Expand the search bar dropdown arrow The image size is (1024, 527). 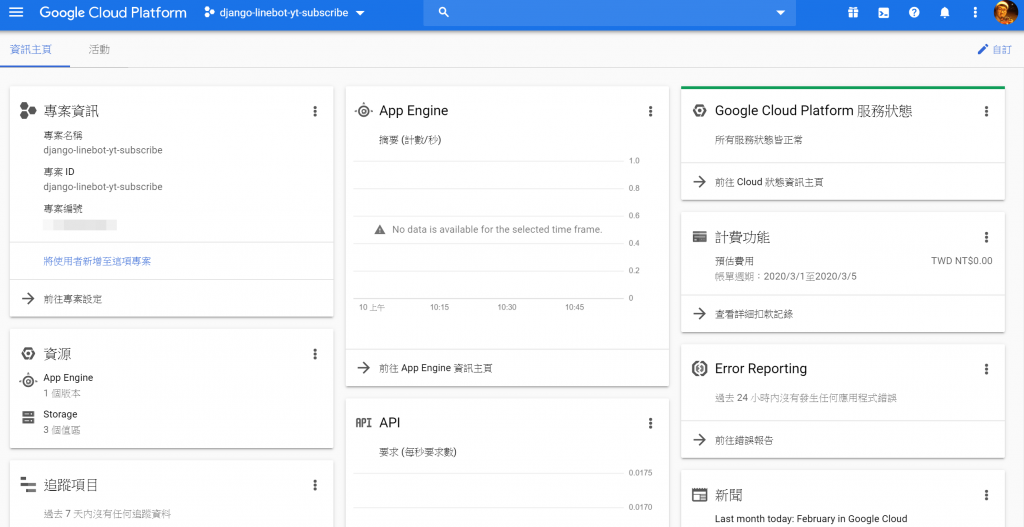pos(780,12)
